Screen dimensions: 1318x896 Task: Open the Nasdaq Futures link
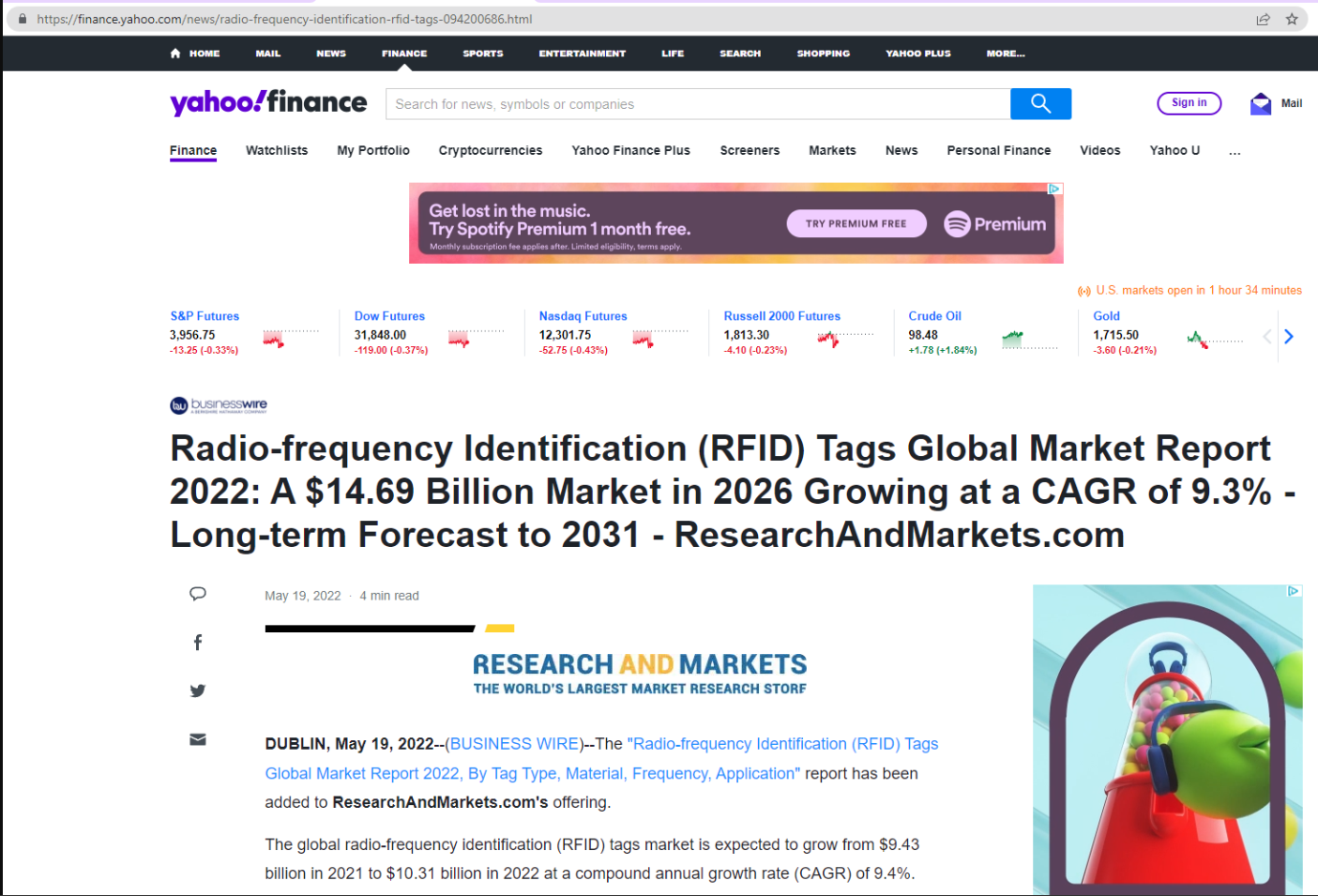[583, 316]
